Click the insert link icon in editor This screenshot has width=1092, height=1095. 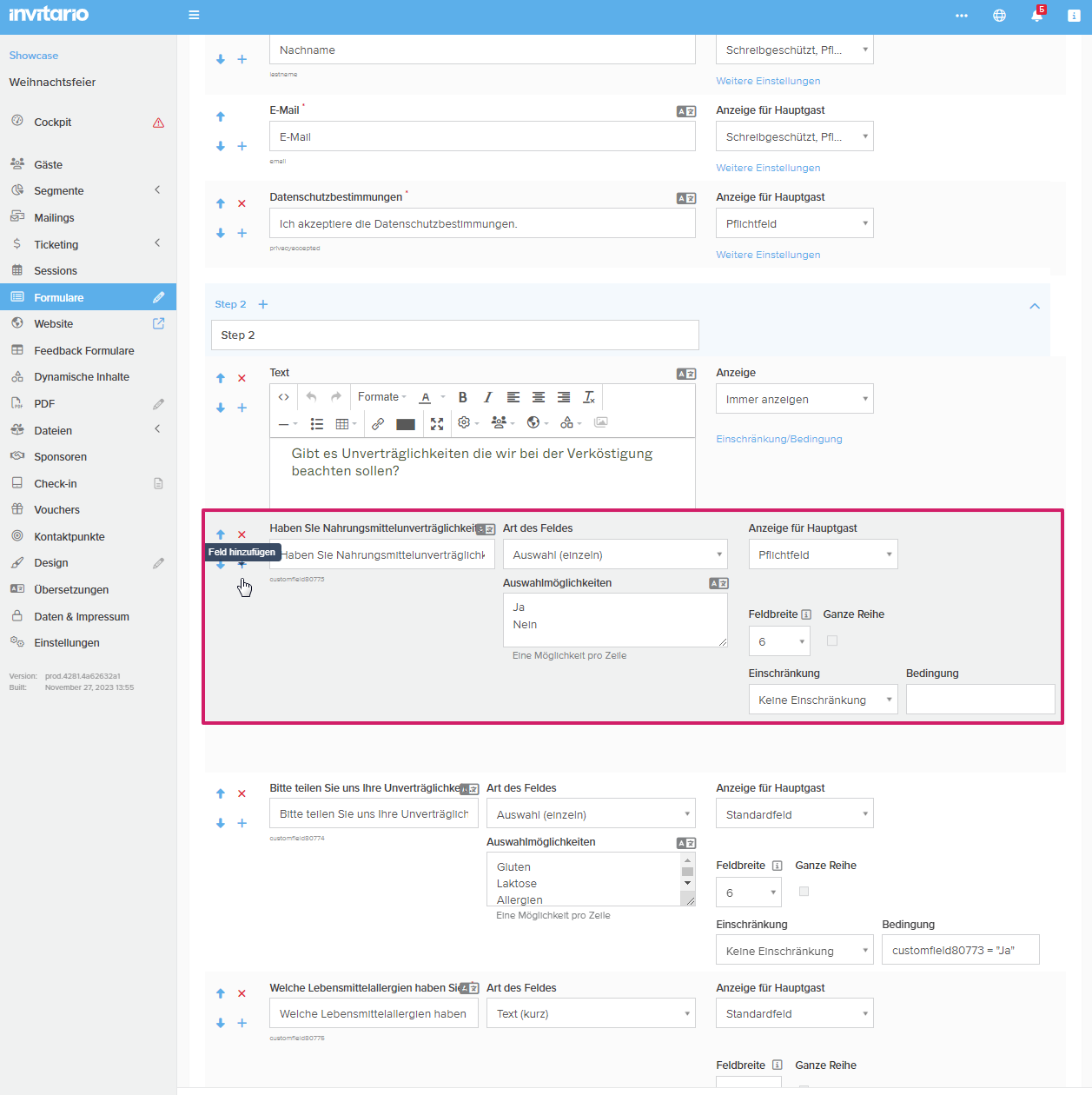pyautogui.click(x=378, y=423)
